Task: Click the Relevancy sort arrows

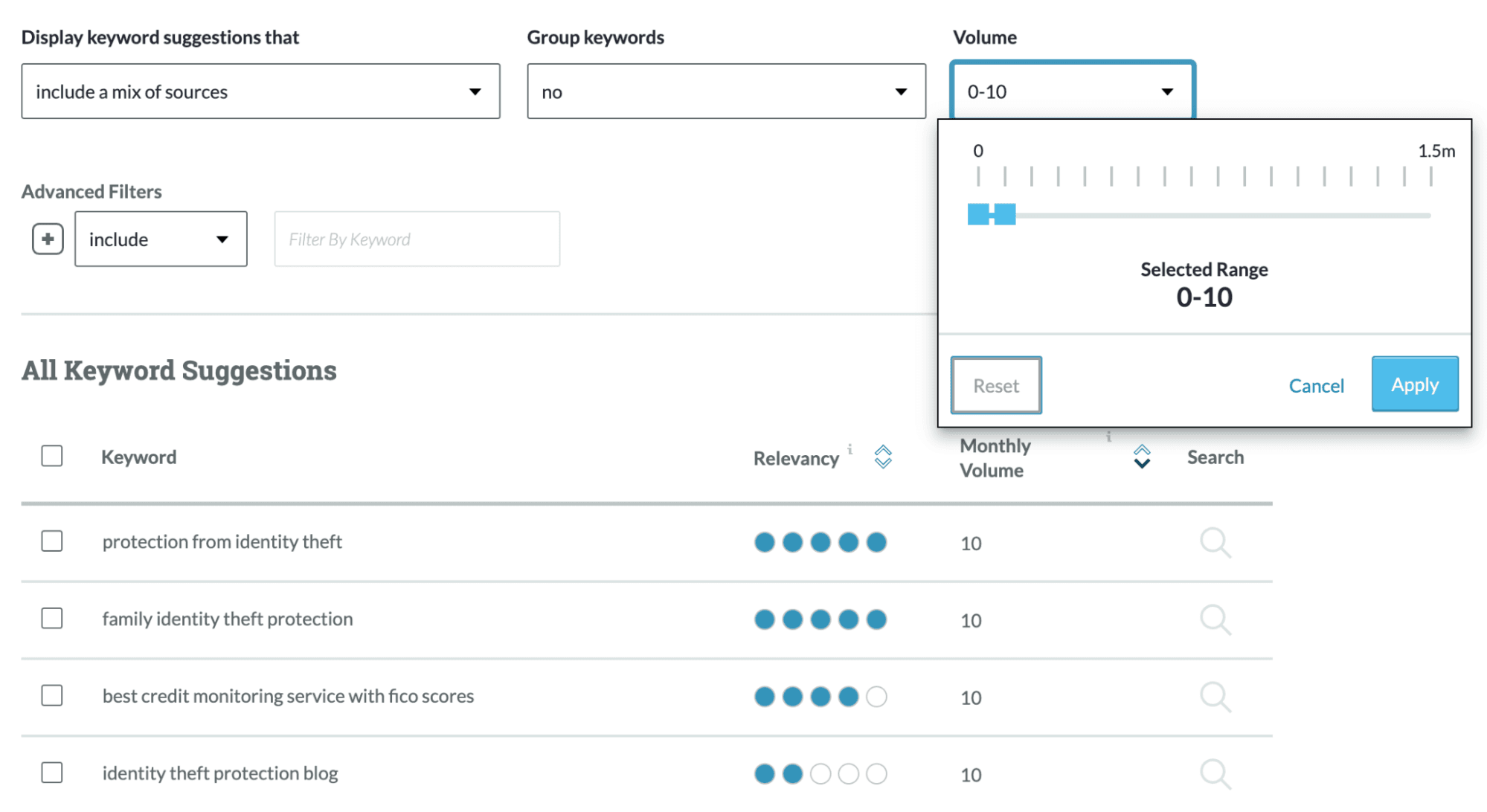Action: point(883,457)
